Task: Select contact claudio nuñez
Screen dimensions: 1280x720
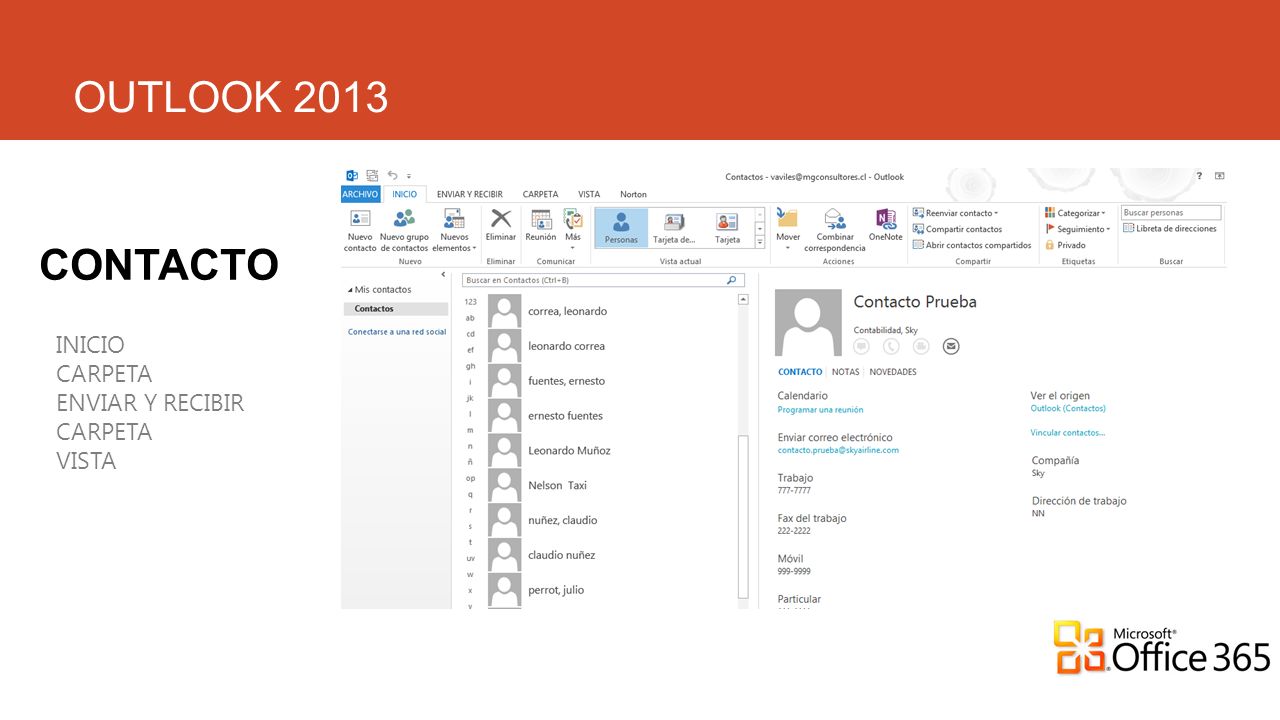Action: click(610, 555)
